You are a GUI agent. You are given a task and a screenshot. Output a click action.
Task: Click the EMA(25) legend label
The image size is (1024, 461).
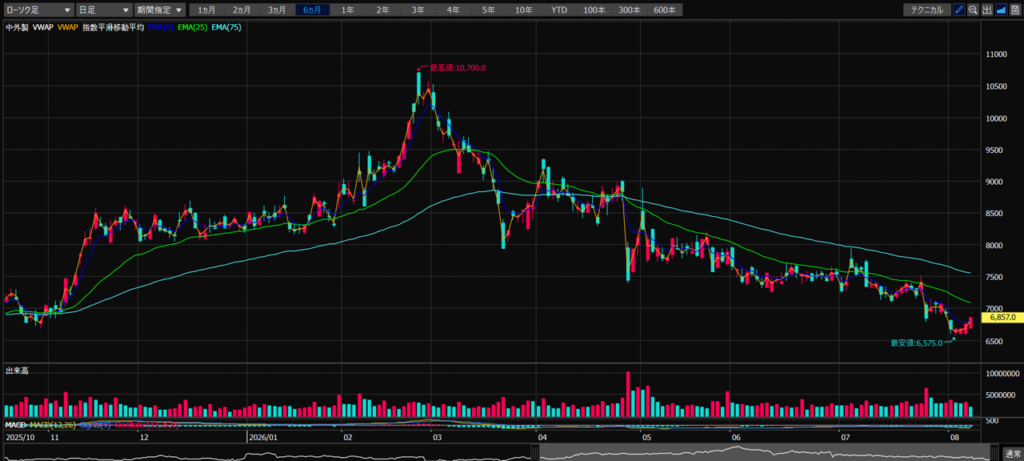pos(193,27)
